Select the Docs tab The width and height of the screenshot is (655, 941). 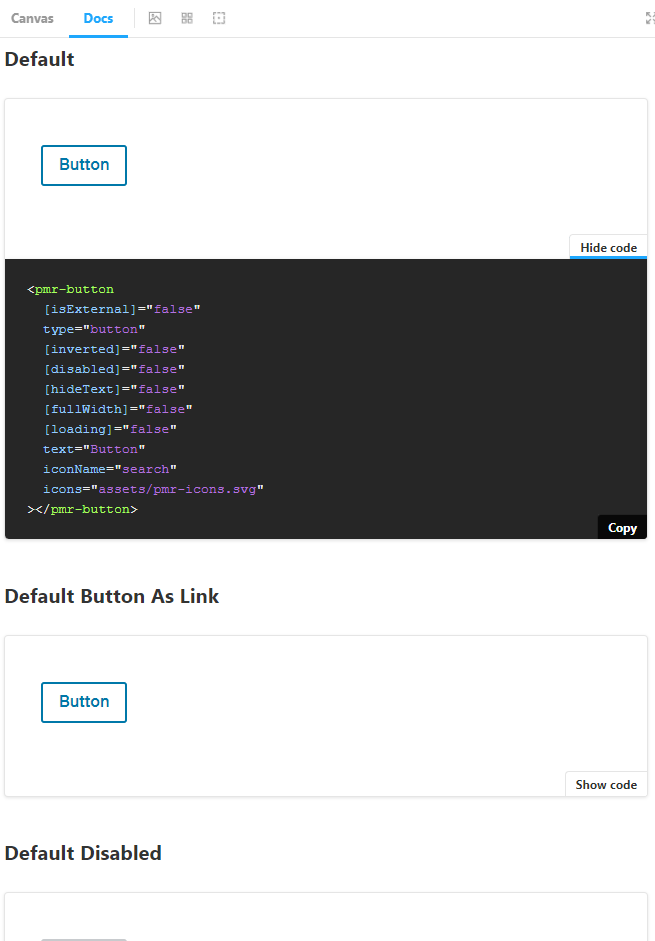point(97,18)
